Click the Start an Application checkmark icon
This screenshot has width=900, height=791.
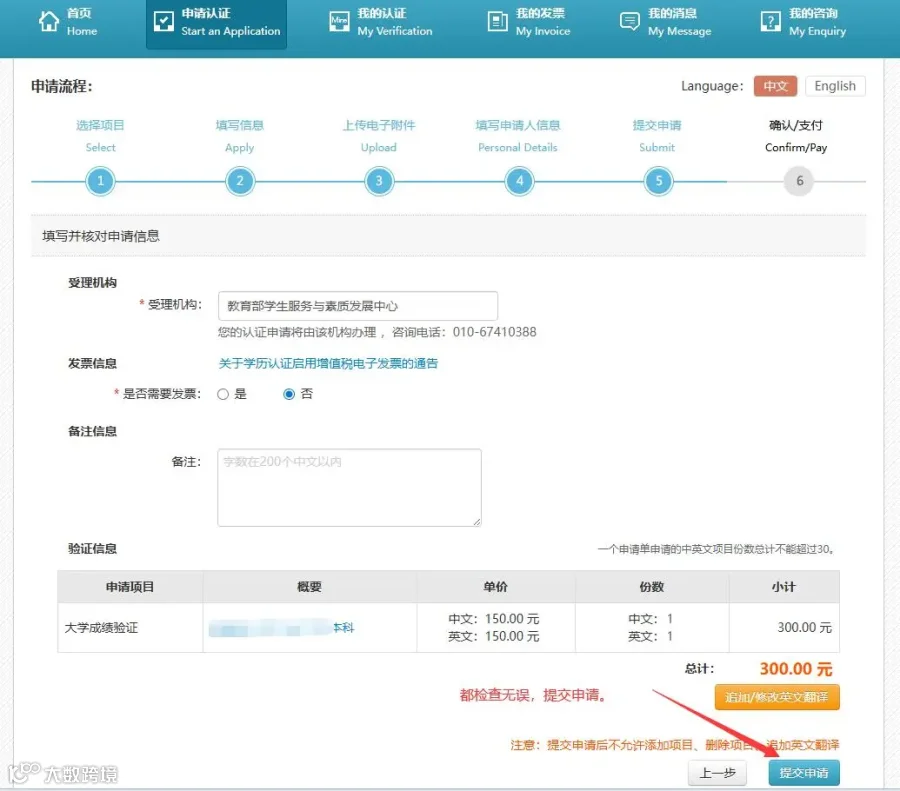click(164, 22)
